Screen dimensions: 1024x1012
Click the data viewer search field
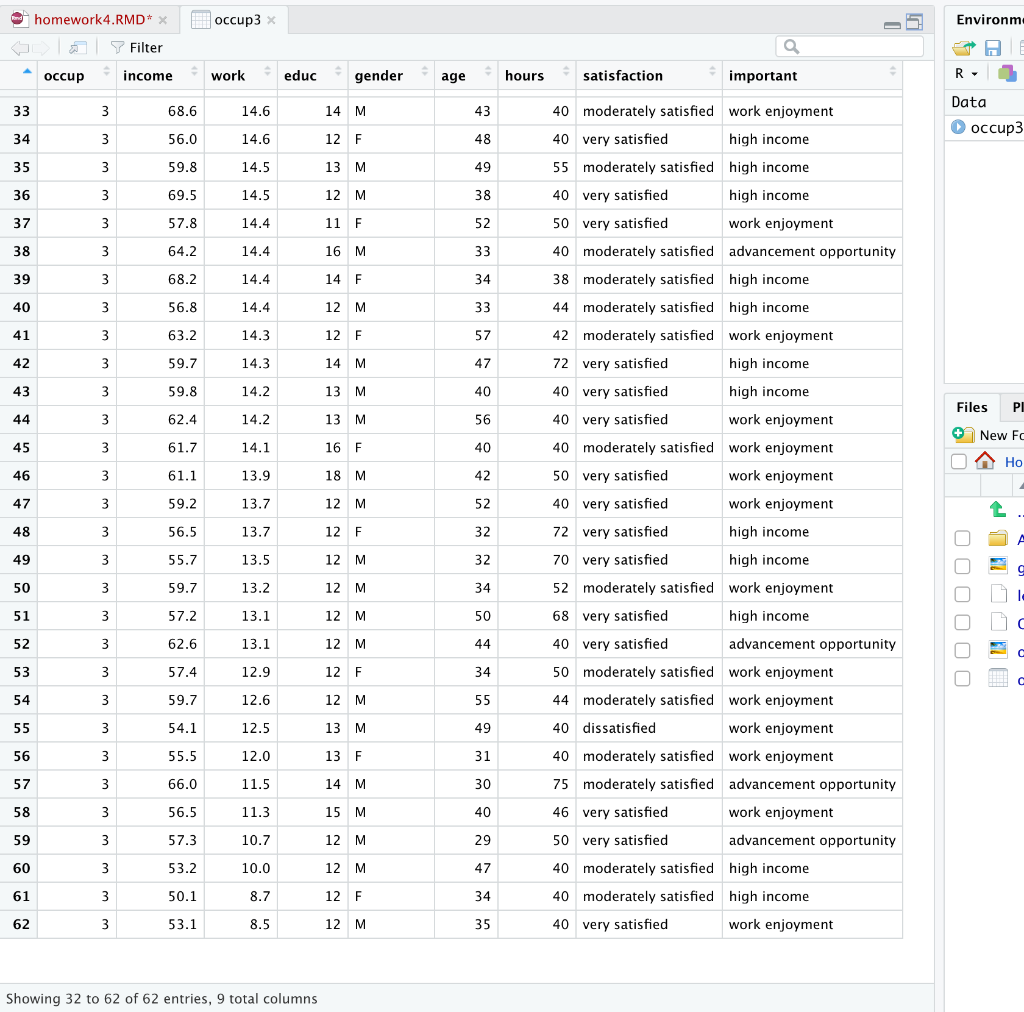tap(849, 46)
